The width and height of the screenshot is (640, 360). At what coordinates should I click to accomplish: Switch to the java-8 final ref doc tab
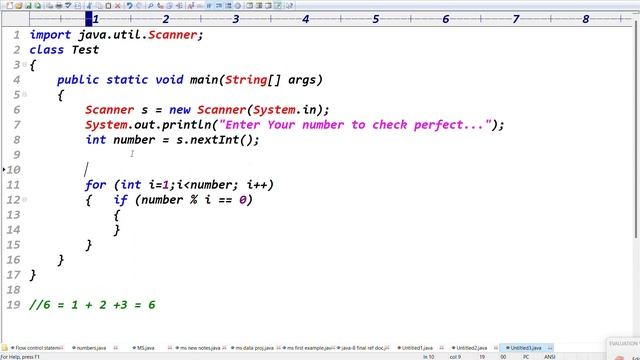click(362, 348)
